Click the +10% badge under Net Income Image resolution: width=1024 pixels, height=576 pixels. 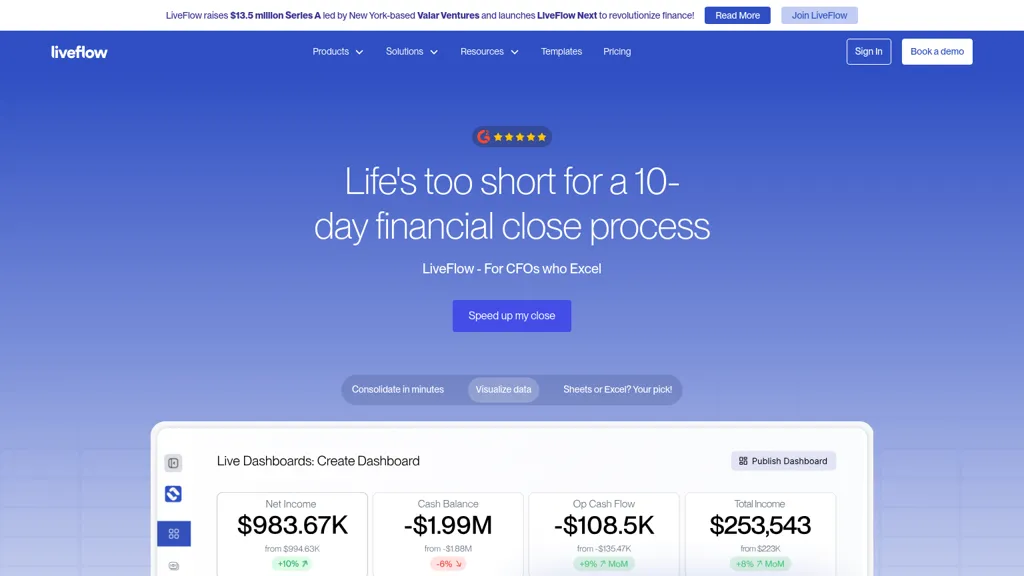[293, 564]
